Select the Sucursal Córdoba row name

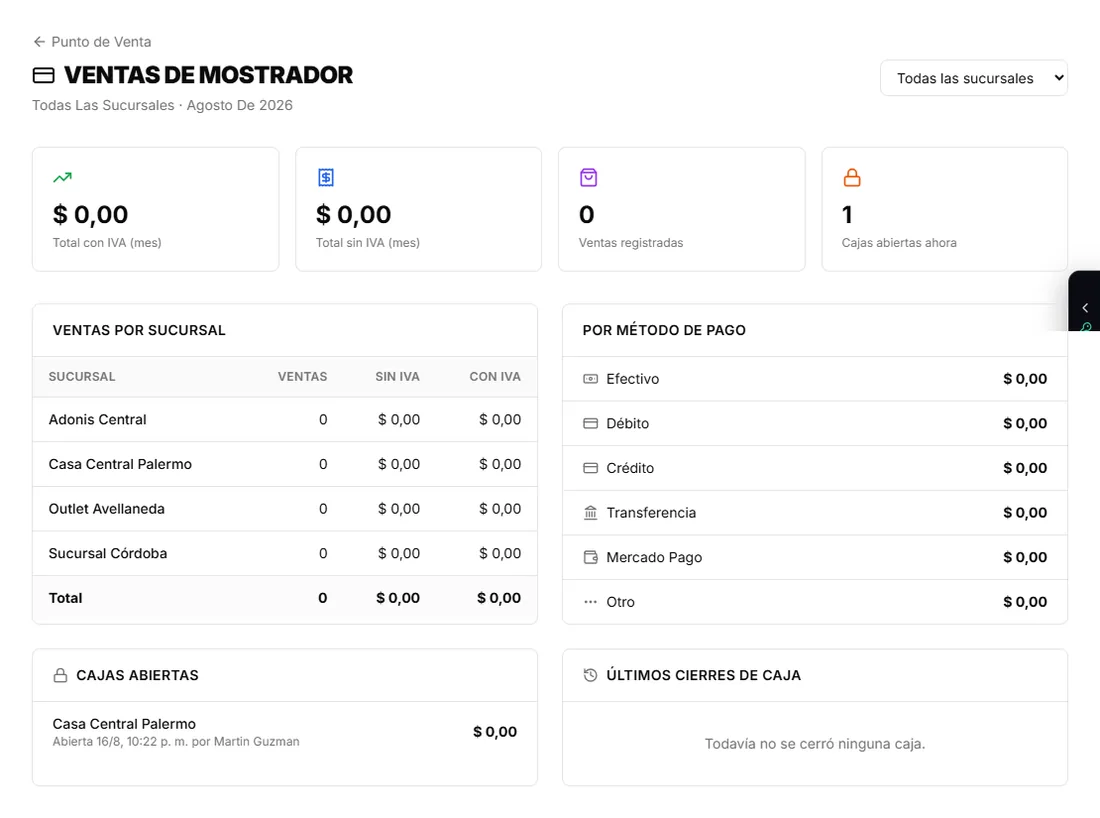[108, 554]
